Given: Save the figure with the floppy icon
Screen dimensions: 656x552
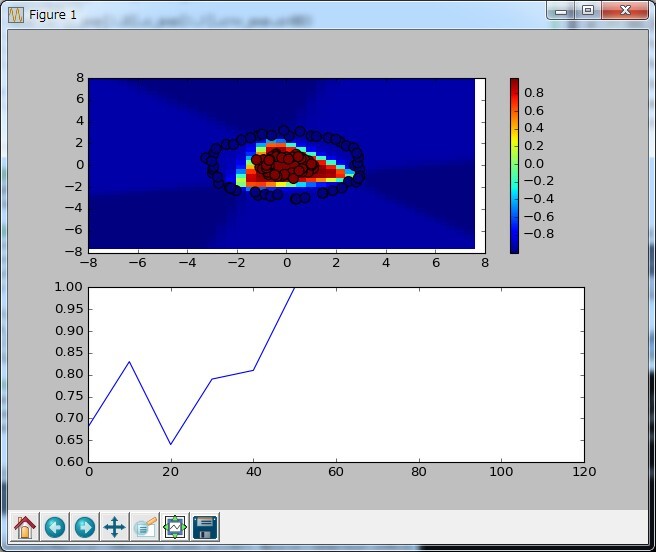Looking at the screenshot, I should pyautogui.click(x=205, y=527).
